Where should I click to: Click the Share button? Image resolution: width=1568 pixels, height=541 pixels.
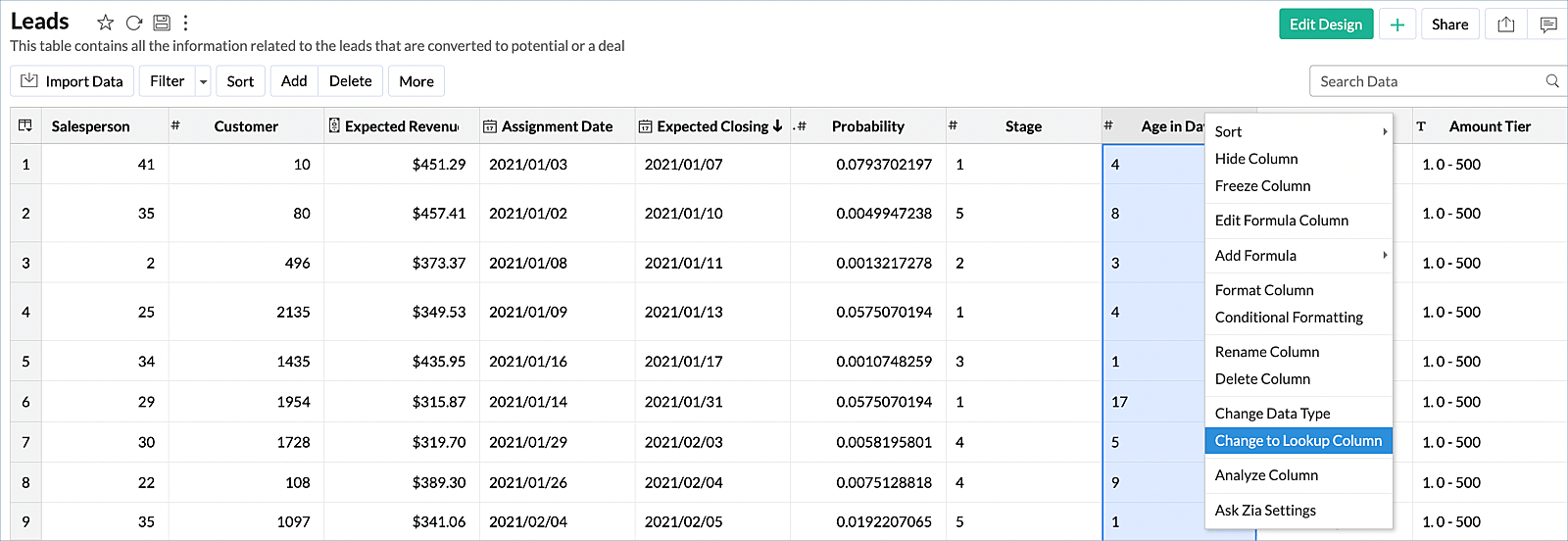[x=1449, y=25]
